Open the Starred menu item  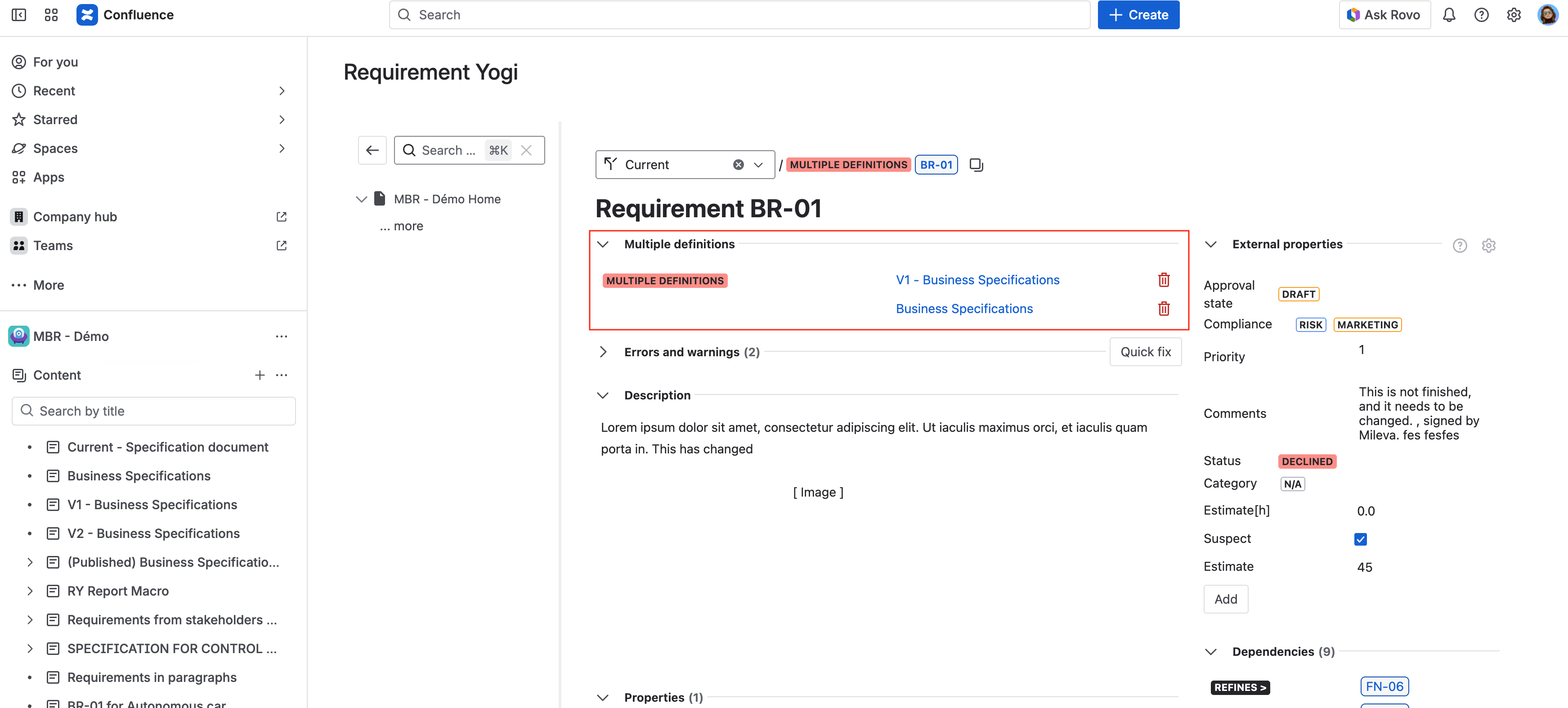[55, 120]
